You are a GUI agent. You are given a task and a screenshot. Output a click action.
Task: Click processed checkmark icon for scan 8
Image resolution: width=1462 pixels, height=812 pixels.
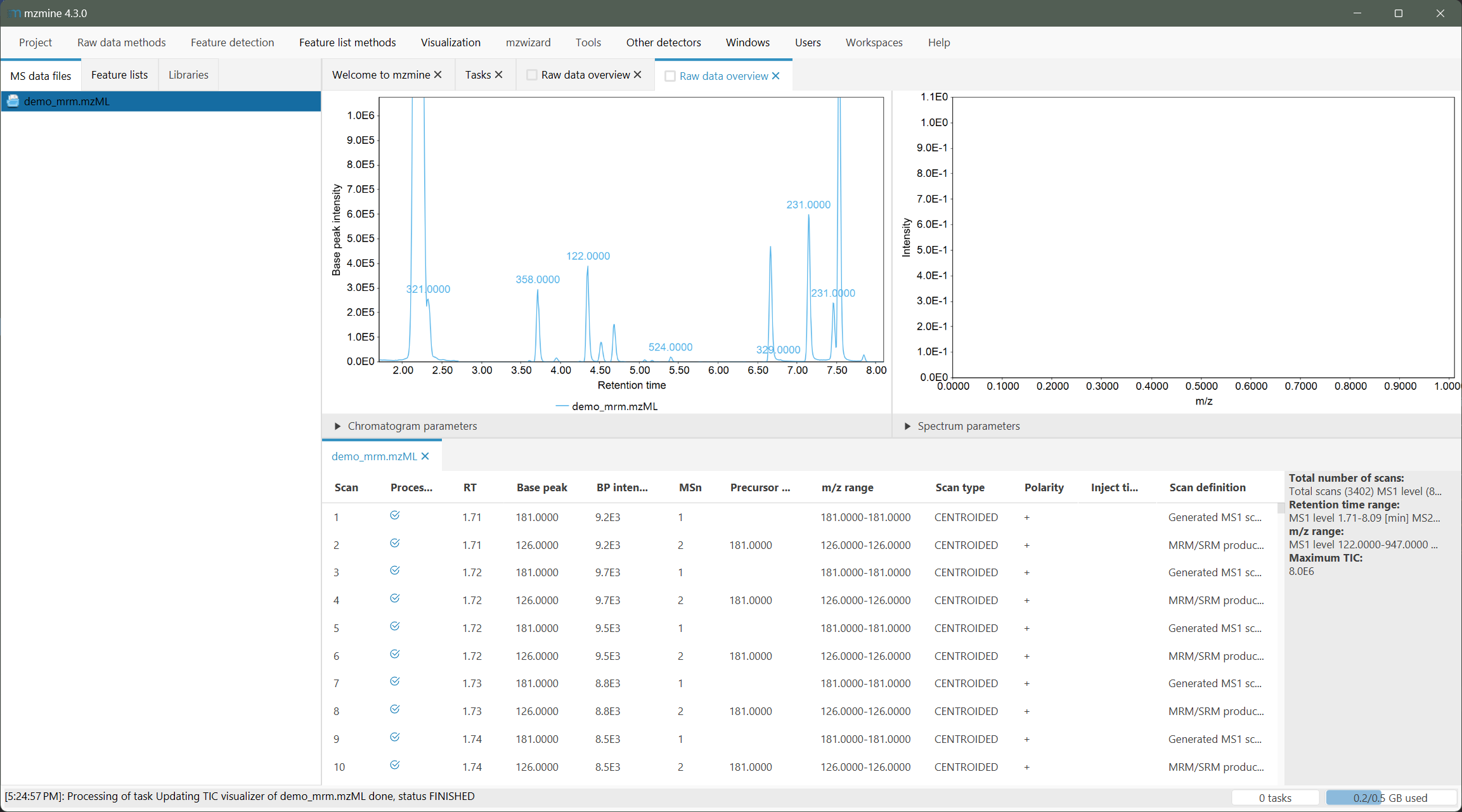click(394, 709)
